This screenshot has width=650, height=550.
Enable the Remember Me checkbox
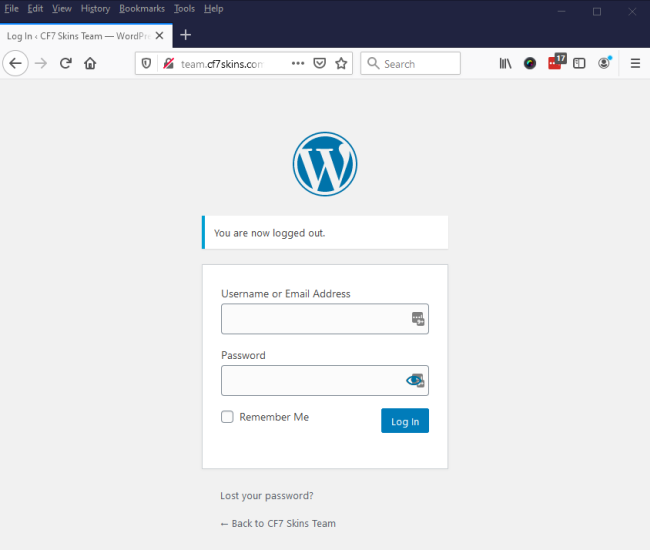tap(228, 417)
